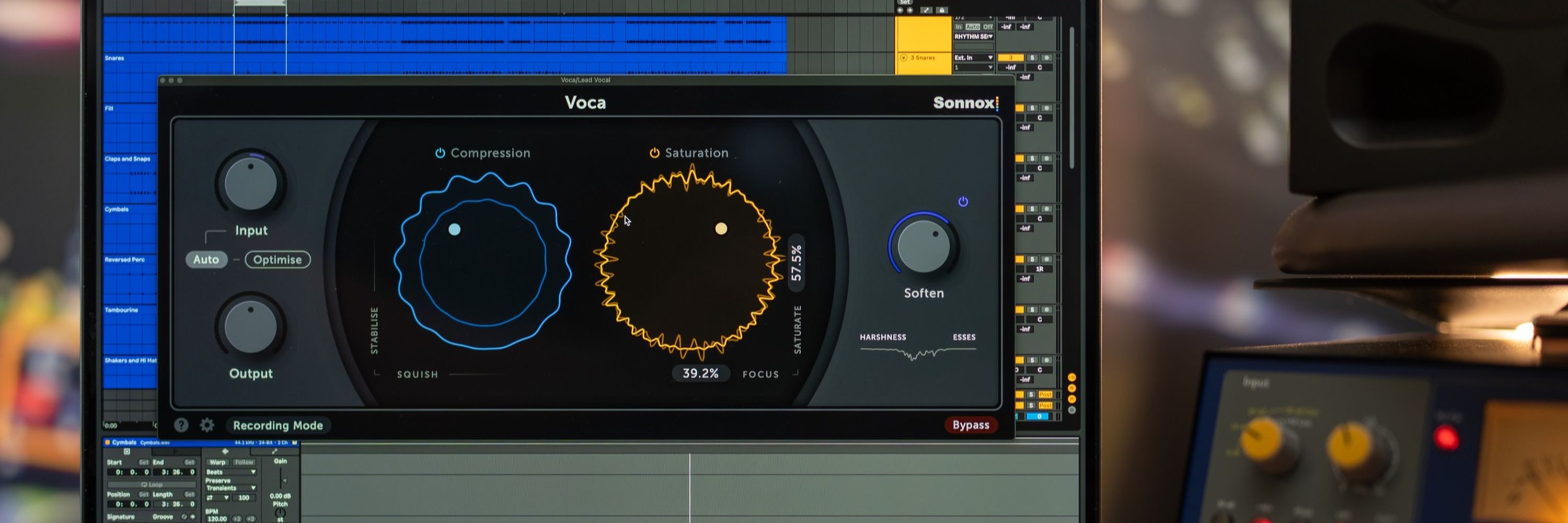
Task: Commit groove arrow icon beside Groove
Action: click(193, 517)
